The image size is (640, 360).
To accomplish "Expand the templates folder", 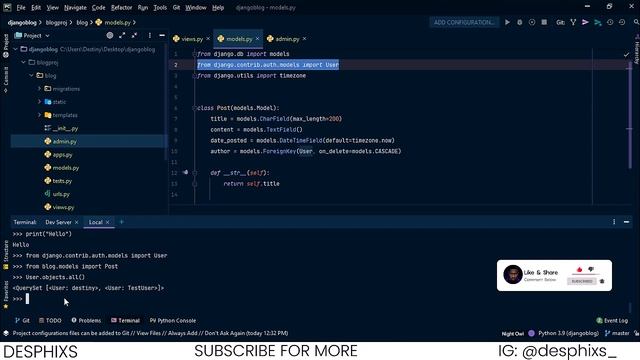I will [39, 115].
